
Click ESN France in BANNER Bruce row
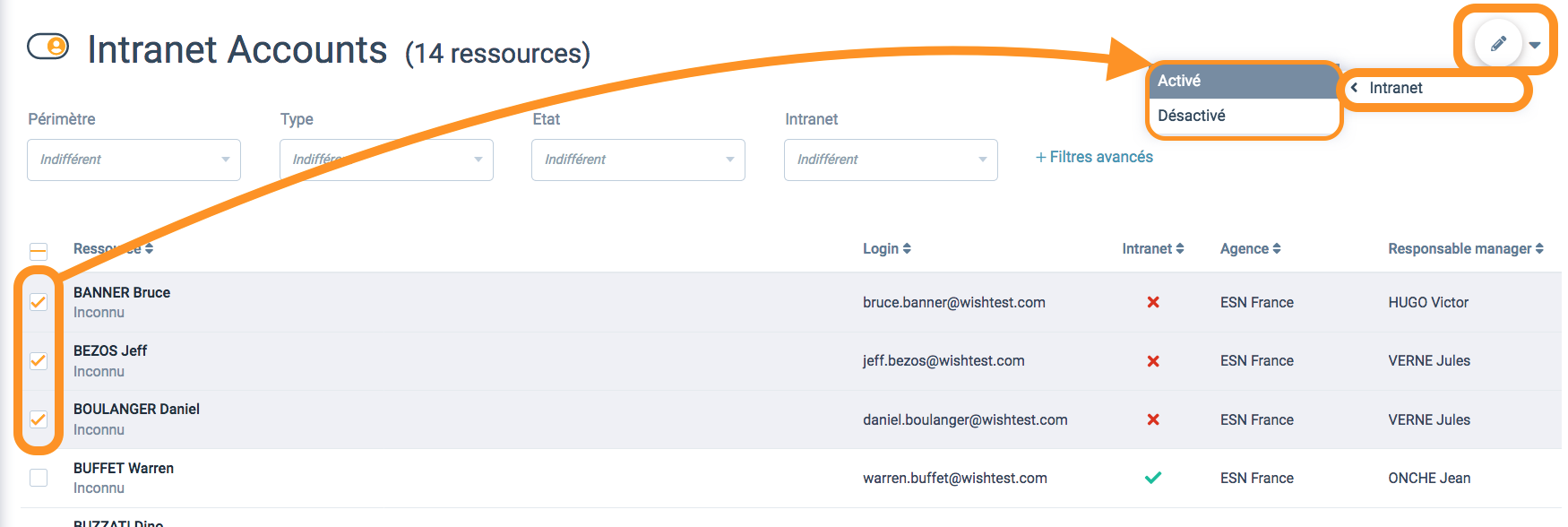coord(1257,302)
